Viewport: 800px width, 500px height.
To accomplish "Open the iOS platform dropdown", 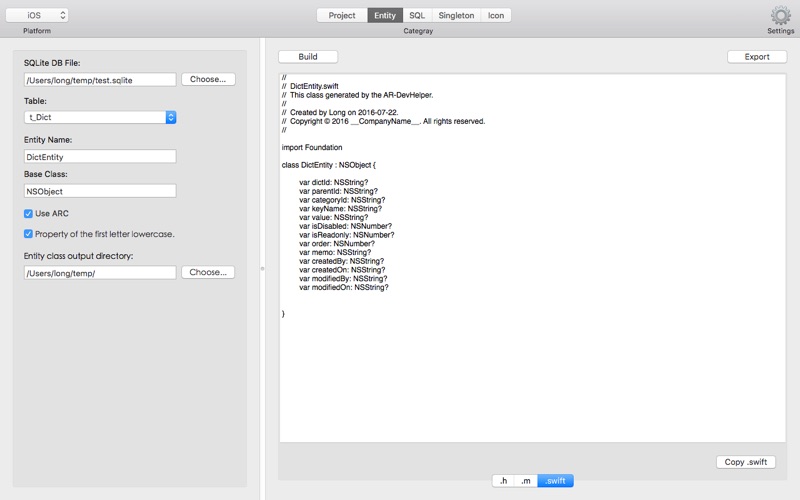I will pos(37,15).
